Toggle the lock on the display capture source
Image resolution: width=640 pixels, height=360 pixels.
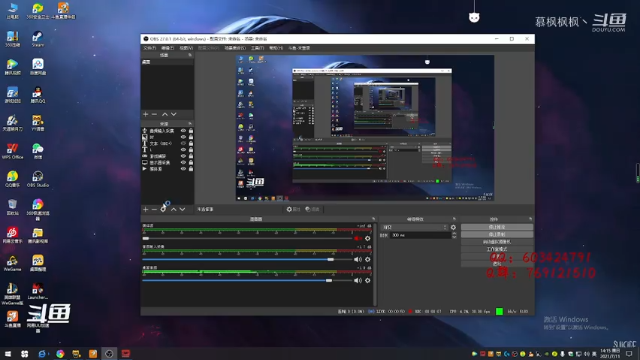191,162
